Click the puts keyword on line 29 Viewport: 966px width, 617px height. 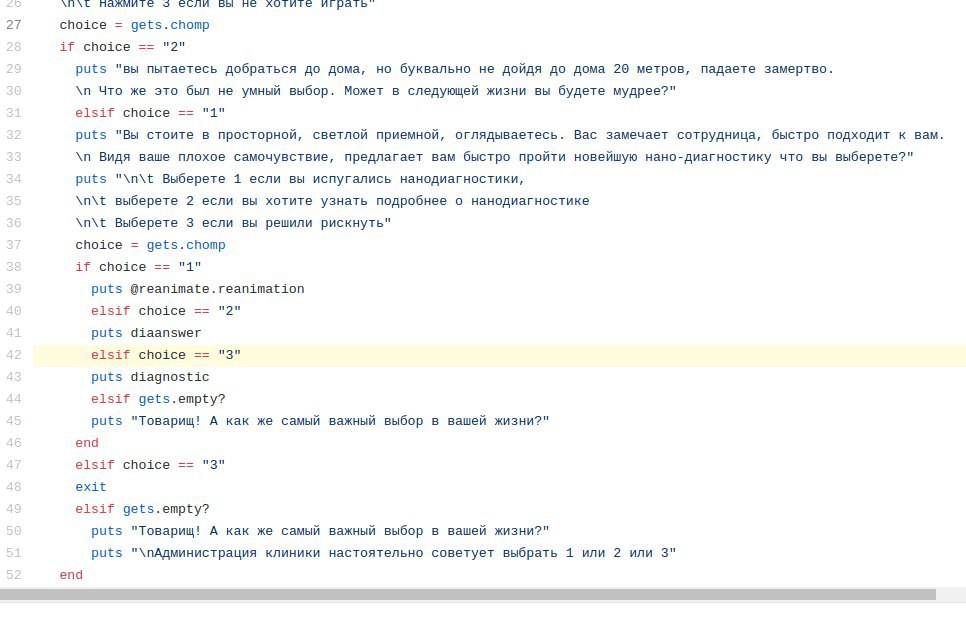[x=91, y=70]
